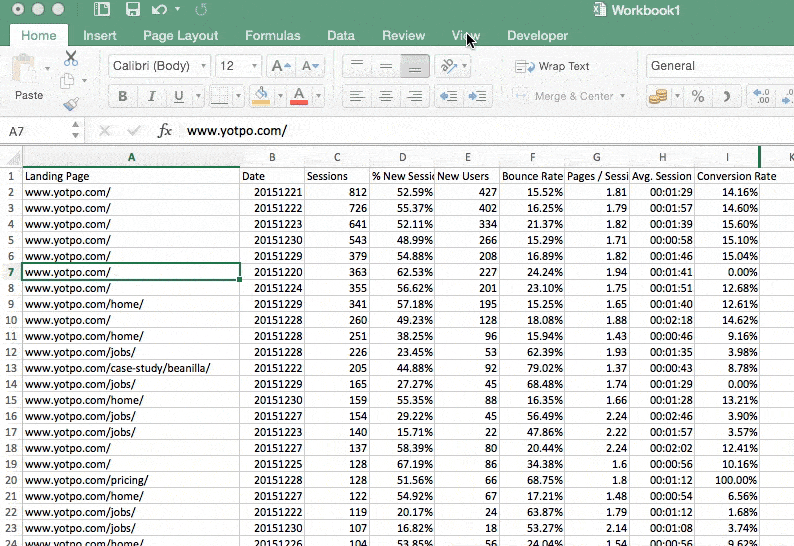Select the Format Painter brush
This screenshot has height=546, width=794.
coord(71,103)
